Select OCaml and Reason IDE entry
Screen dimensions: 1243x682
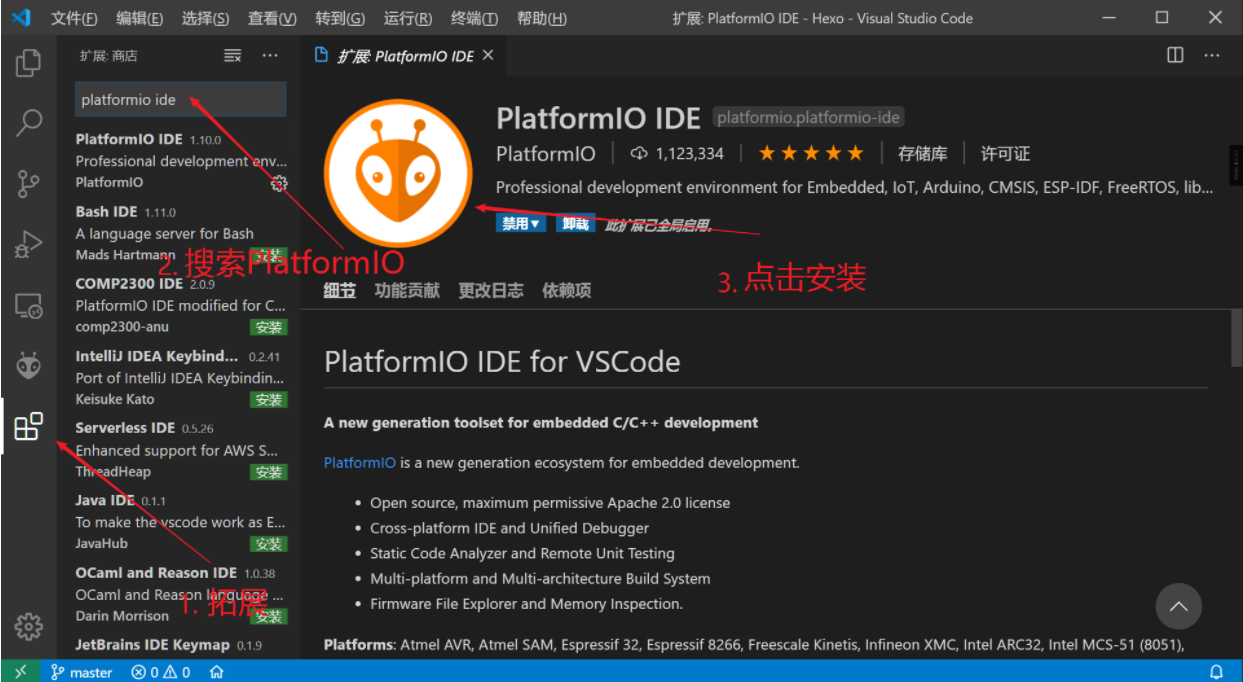[x=181, y=594]
